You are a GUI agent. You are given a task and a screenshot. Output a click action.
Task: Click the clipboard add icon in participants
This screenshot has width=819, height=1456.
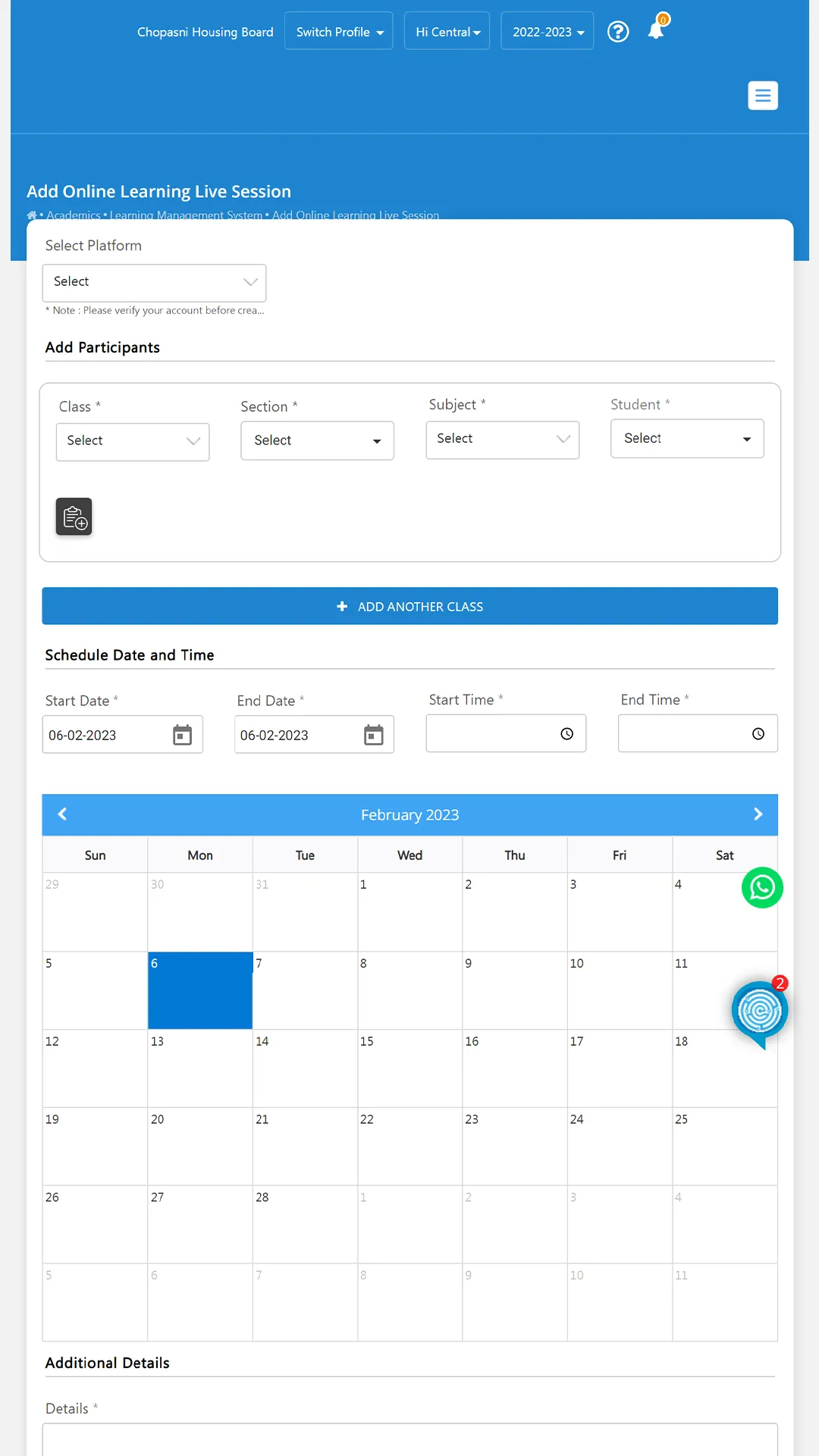click(74, 516)
